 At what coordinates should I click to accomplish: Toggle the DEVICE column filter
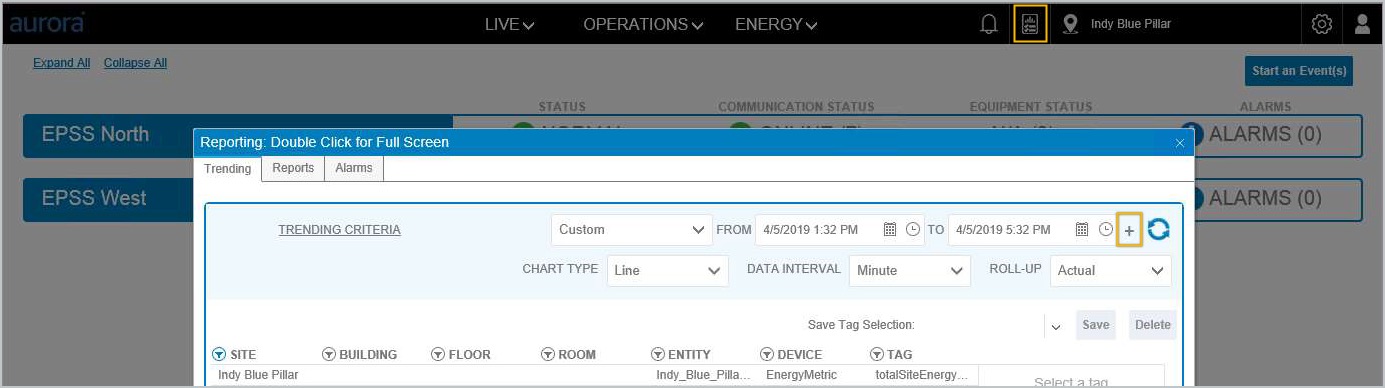pos(767,354)
